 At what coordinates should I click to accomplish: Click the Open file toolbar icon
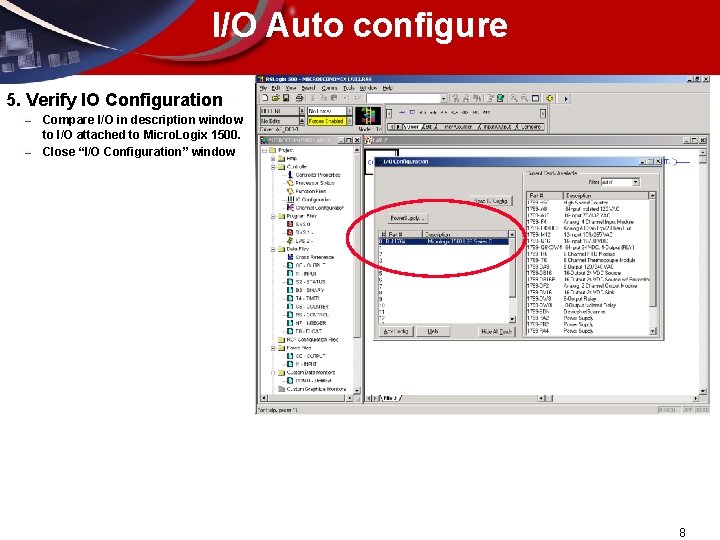[x=275, y=98]
